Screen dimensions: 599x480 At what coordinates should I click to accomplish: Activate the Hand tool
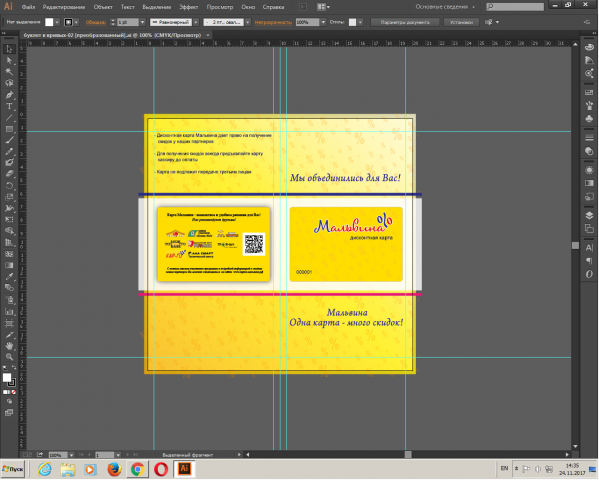(x=9, y=346)
